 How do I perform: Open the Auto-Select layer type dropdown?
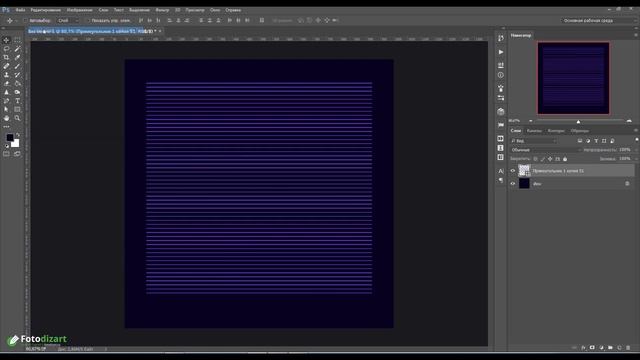[68, 20]
